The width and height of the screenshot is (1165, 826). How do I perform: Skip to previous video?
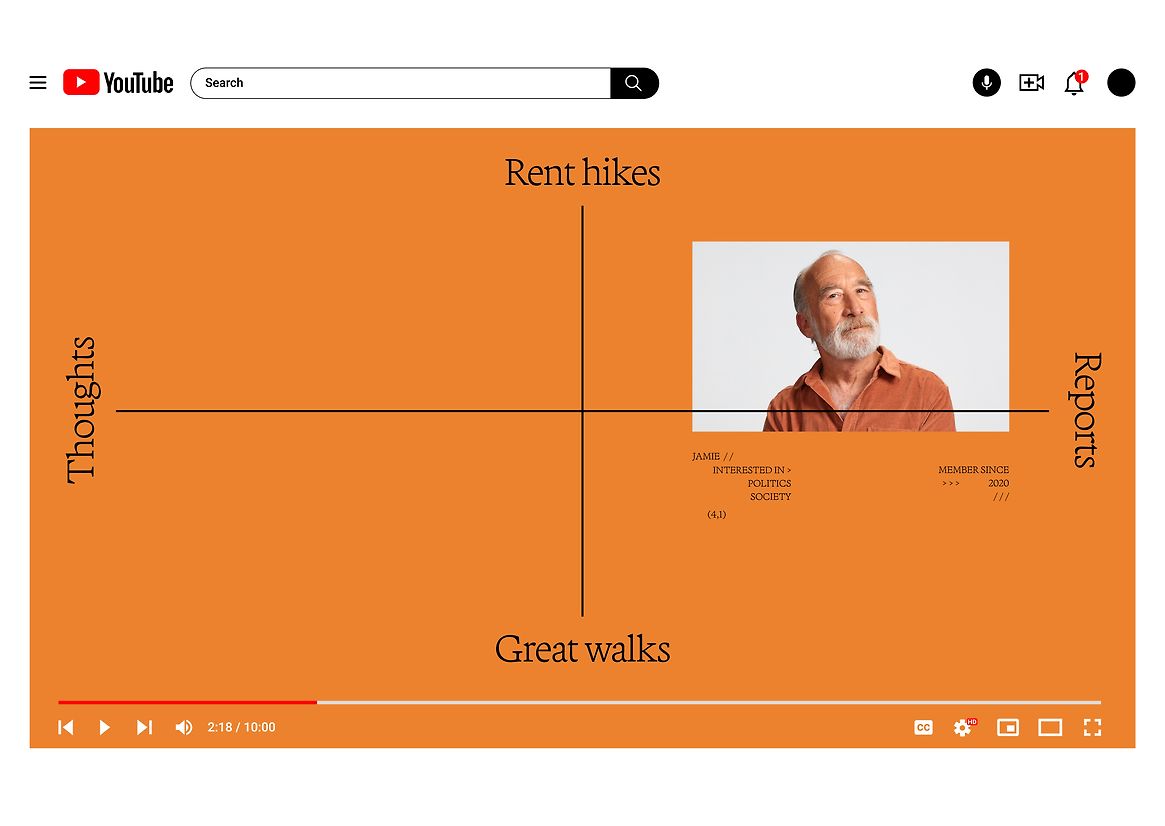click(66, 727)
